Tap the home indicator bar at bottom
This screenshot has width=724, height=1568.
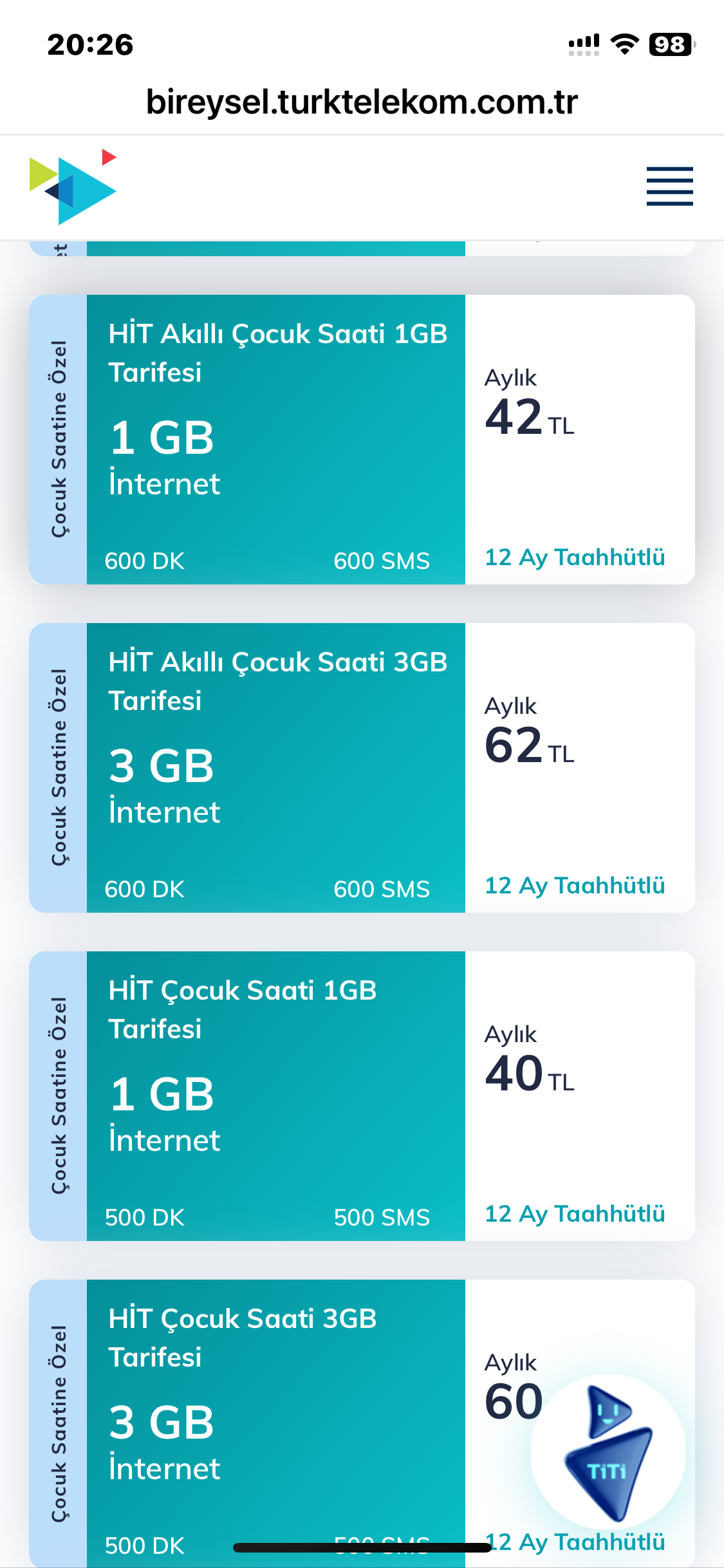pyautogui.click(x=362, y=1547)
